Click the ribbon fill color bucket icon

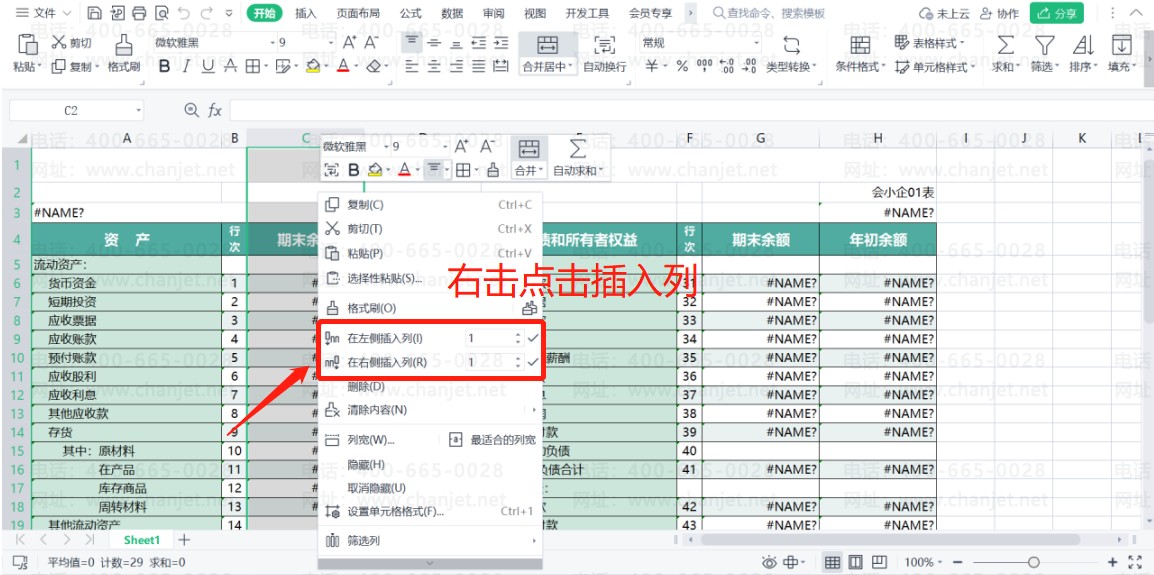[314, 67]
